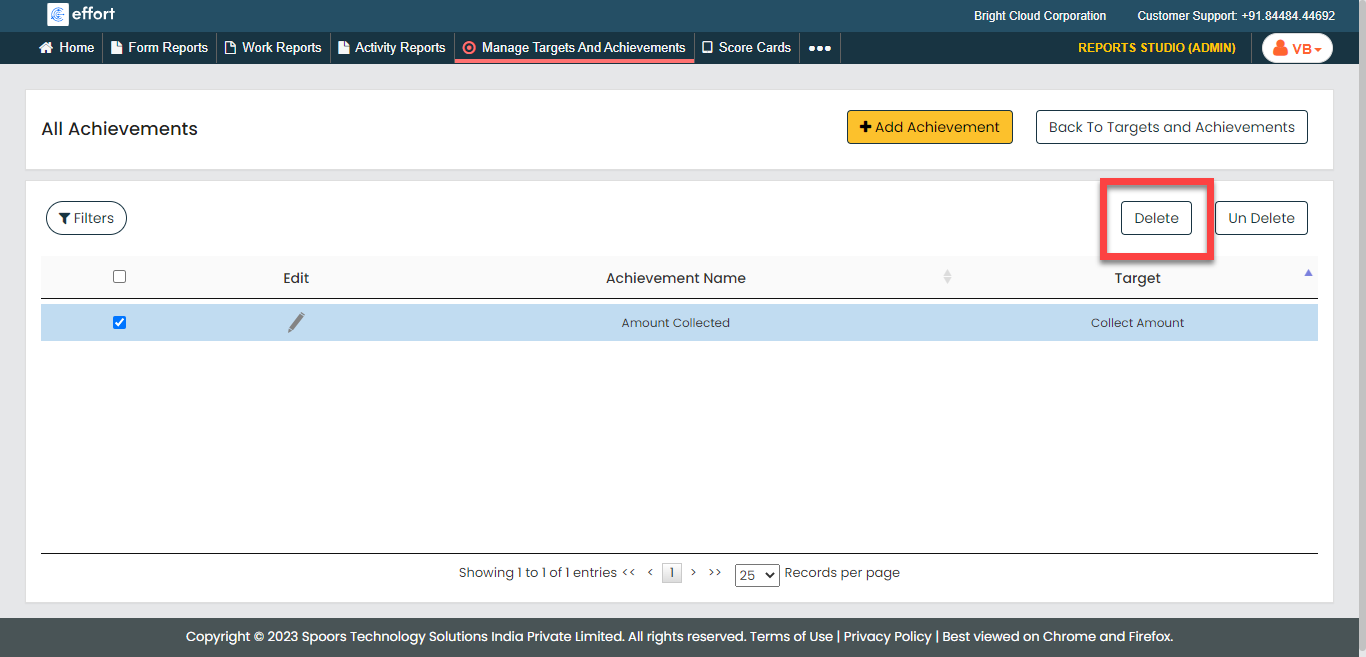Switch to Score Cards tab

tap(746, 47)
